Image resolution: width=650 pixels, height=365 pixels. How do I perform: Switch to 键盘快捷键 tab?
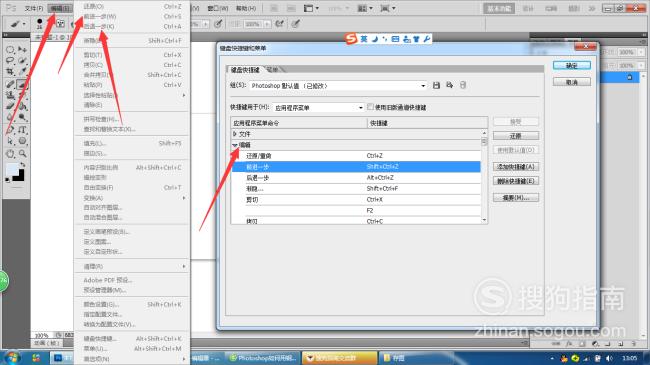pos(245,70)
